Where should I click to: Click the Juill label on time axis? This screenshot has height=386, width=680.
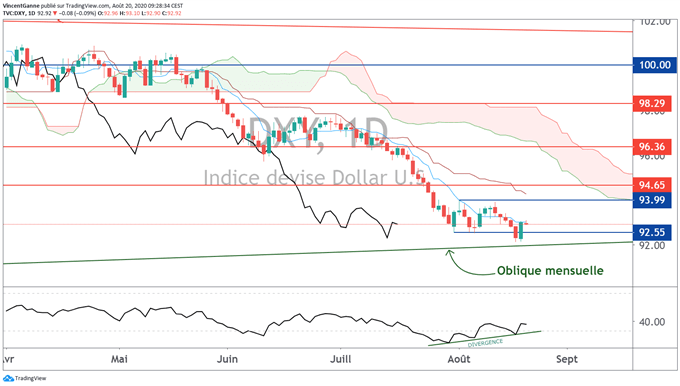point(340,359)
